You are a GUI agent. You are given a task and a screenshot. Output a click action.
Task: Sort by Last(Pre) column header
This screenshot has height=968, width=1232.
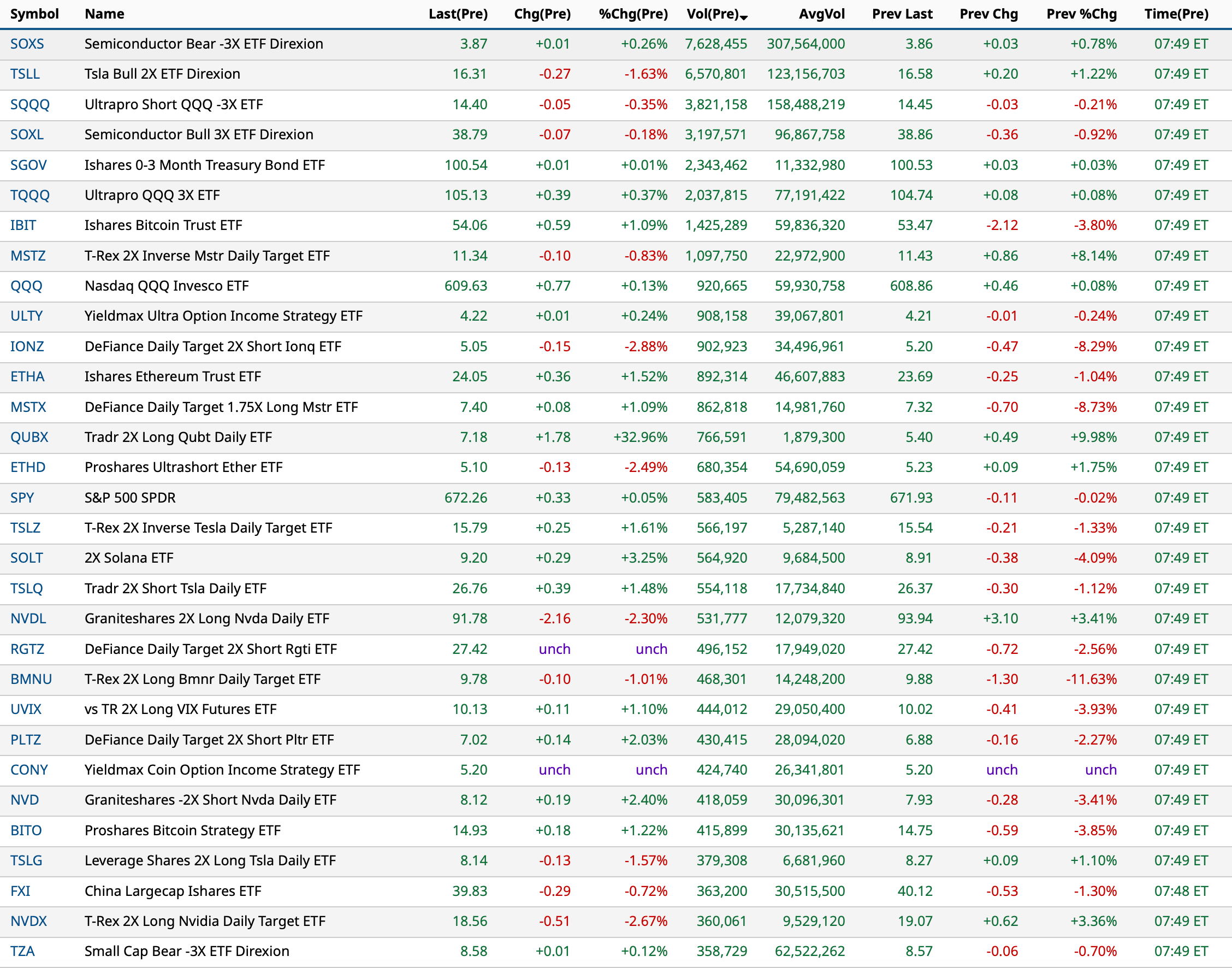458,14
